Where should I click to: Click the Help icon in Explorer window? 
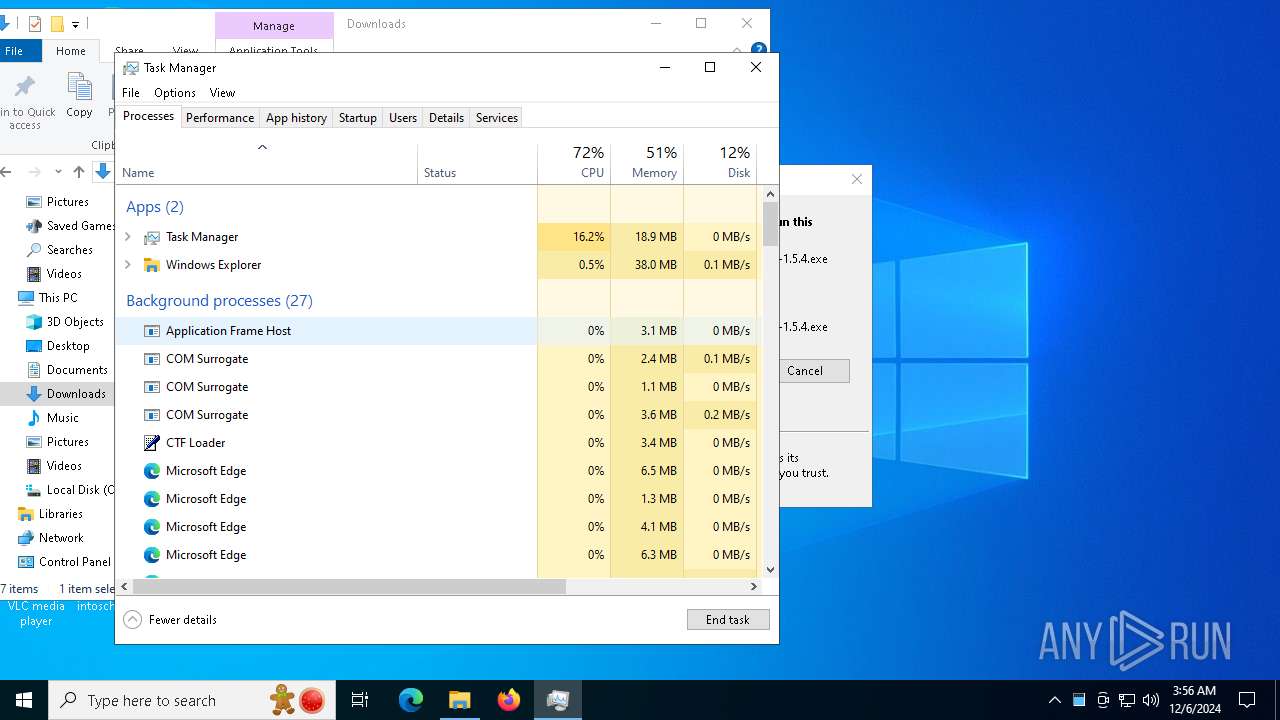(759, 49)
